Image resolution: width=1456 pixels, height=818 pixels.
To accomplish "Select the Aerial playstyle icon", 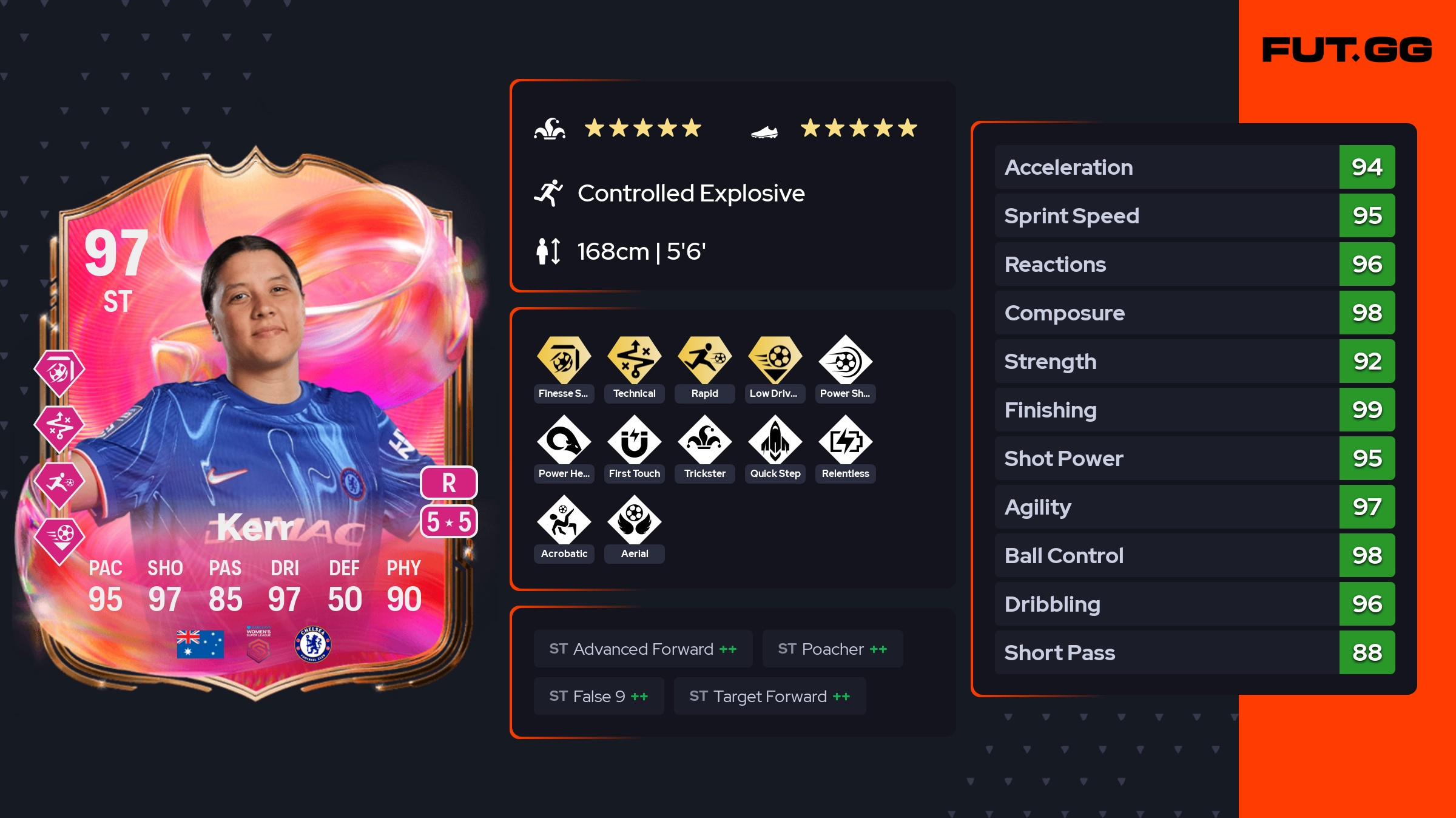I will coord(635,521).
